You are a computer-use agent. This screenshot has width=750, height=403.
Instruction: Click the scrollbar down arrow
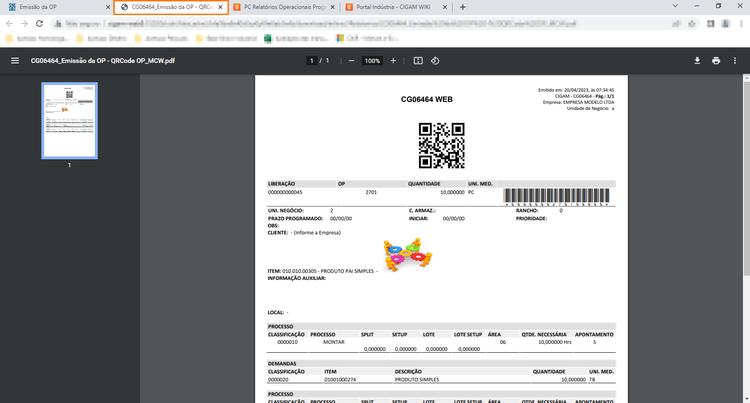tap(746, 399)
